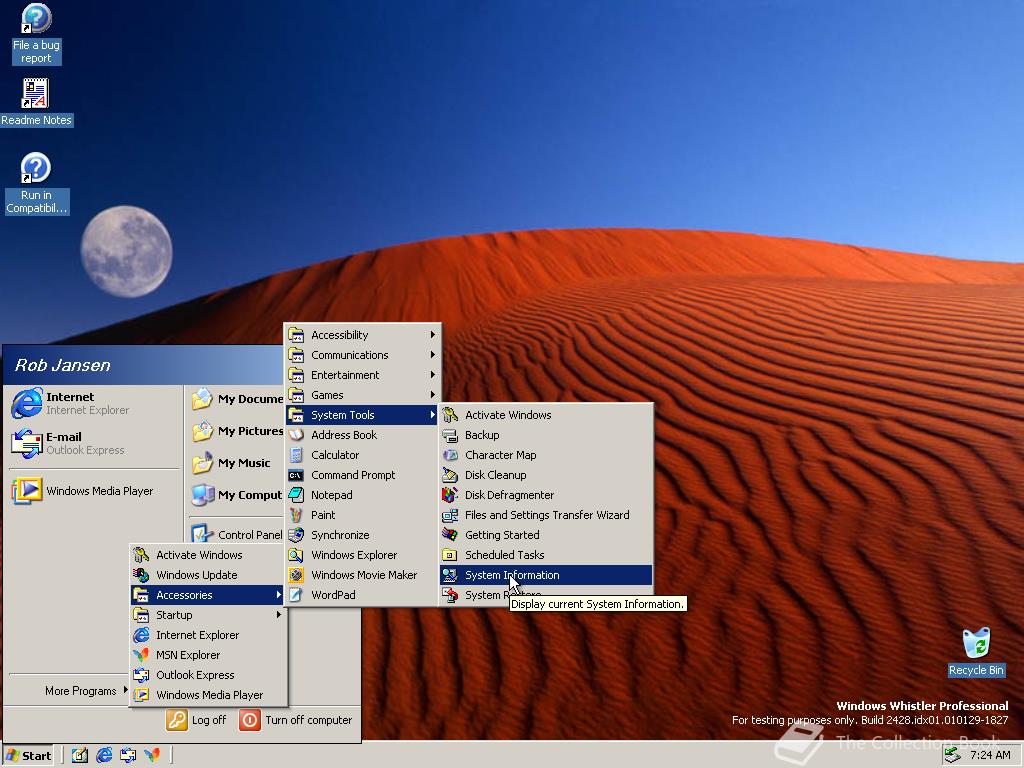Open More Programs in Start menu
Viewport: 1024px width, 768px height.
[85, 691]
